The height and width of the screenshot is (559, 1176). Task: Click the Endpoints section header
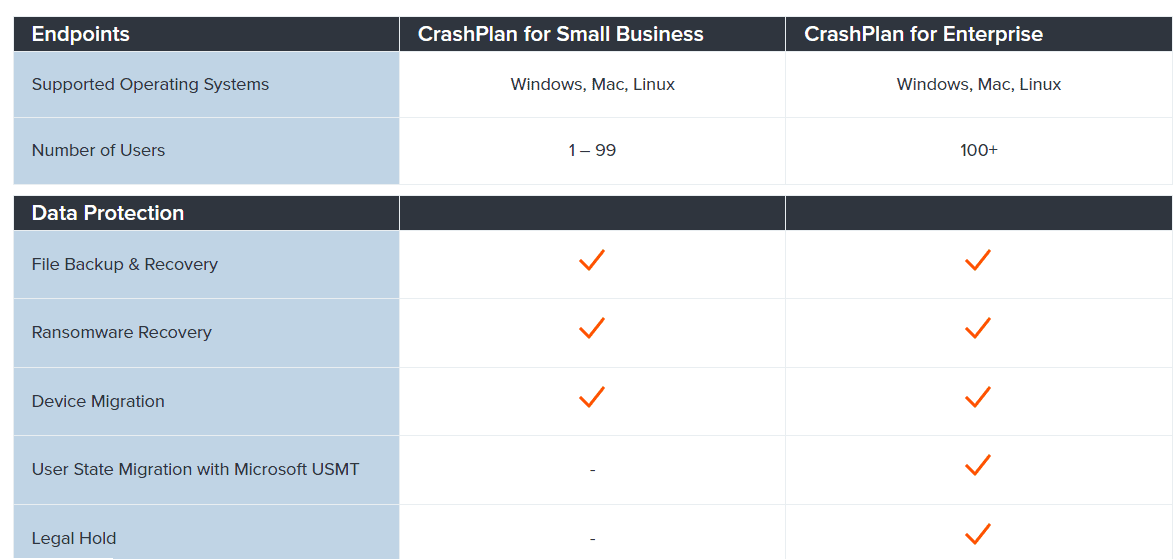click(81, 34)
